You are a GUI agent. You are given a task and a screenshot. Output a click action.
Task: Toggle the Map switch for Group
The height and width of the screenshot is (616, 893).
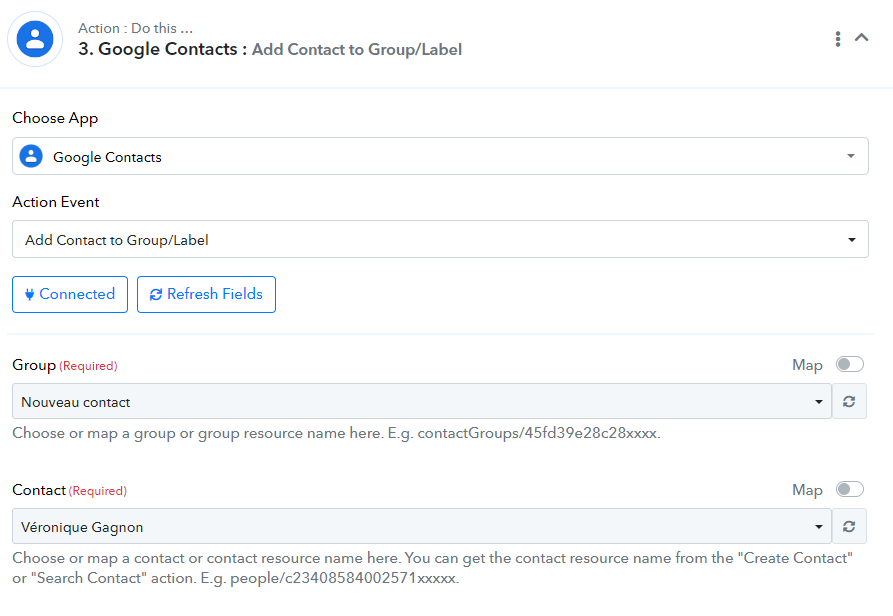click(850, 364)
